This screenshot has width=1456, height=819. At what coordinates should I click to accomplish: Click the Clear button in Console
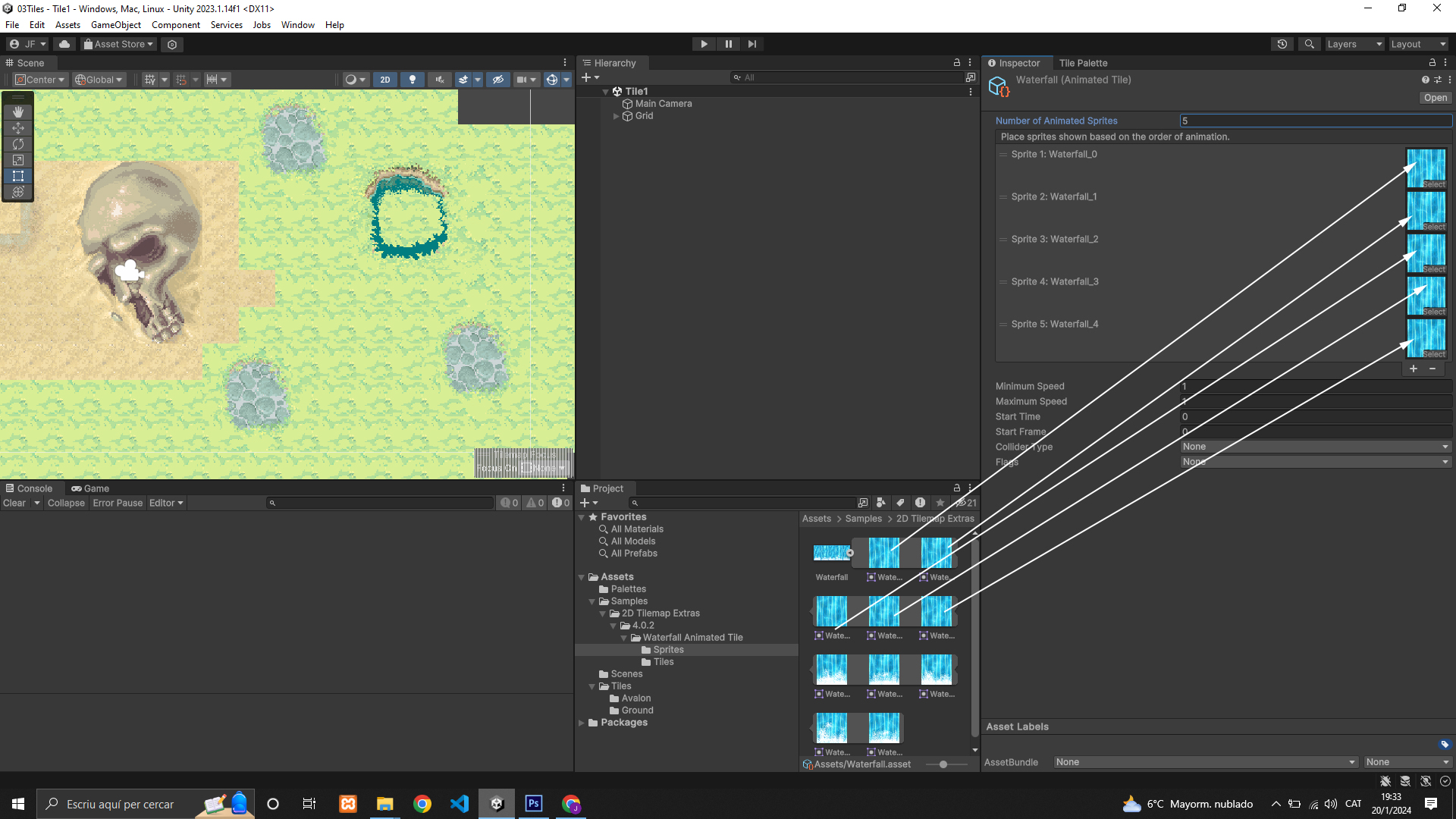coord(14,503)
